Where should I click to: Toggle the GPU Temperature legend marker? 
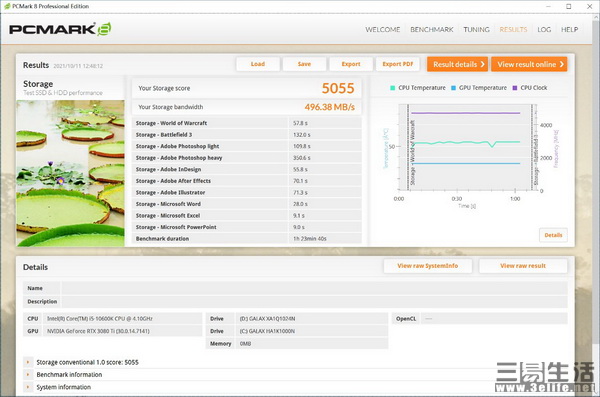coord(453,88)
